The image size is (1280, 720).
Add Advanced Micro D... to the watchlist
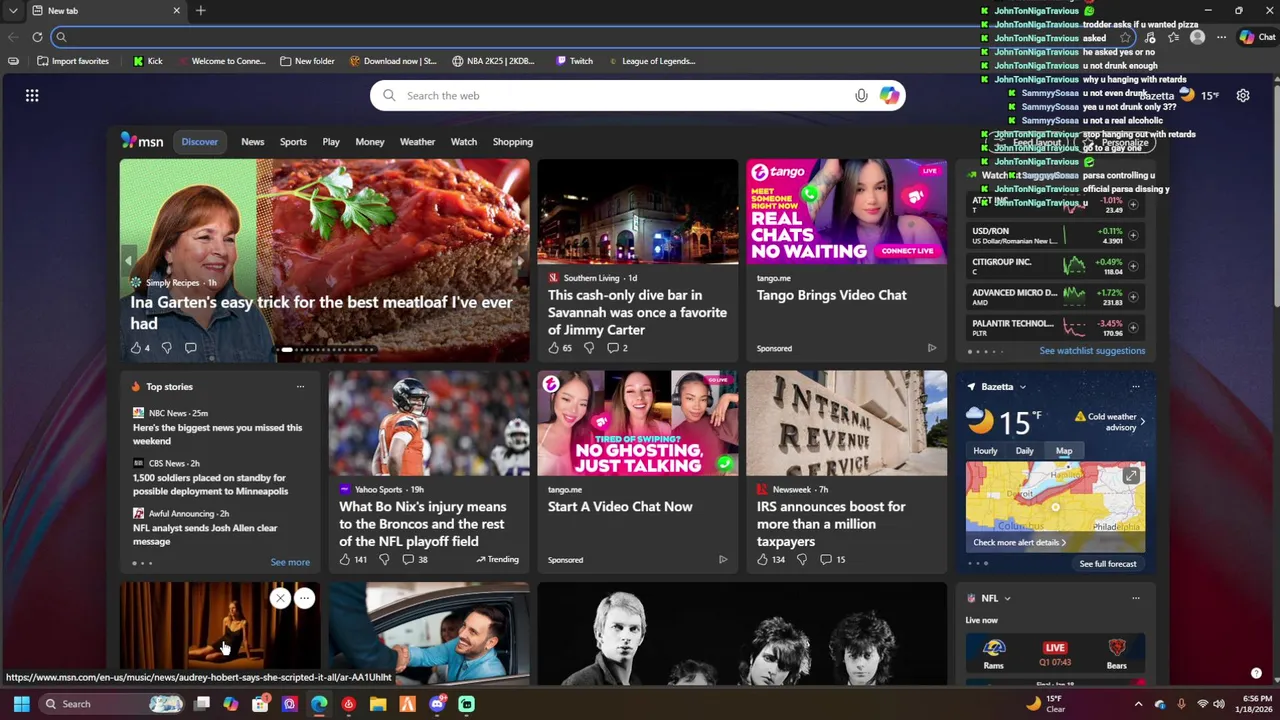tap(1133, 297)
